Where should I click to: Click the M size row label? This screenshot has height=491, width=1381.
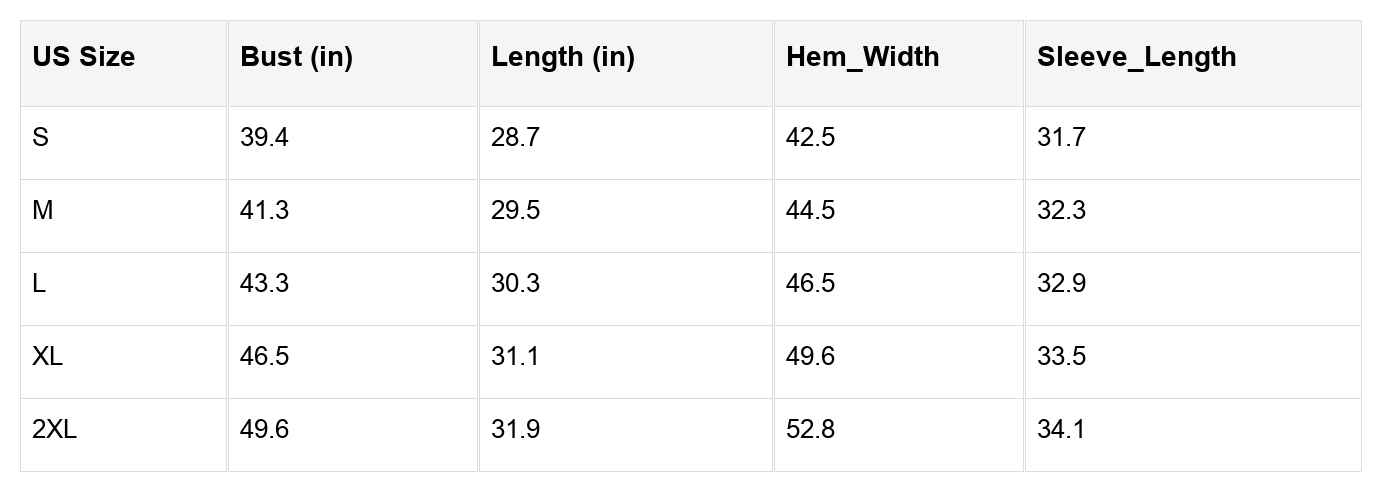pyautogui.click(x=42, y=210)
